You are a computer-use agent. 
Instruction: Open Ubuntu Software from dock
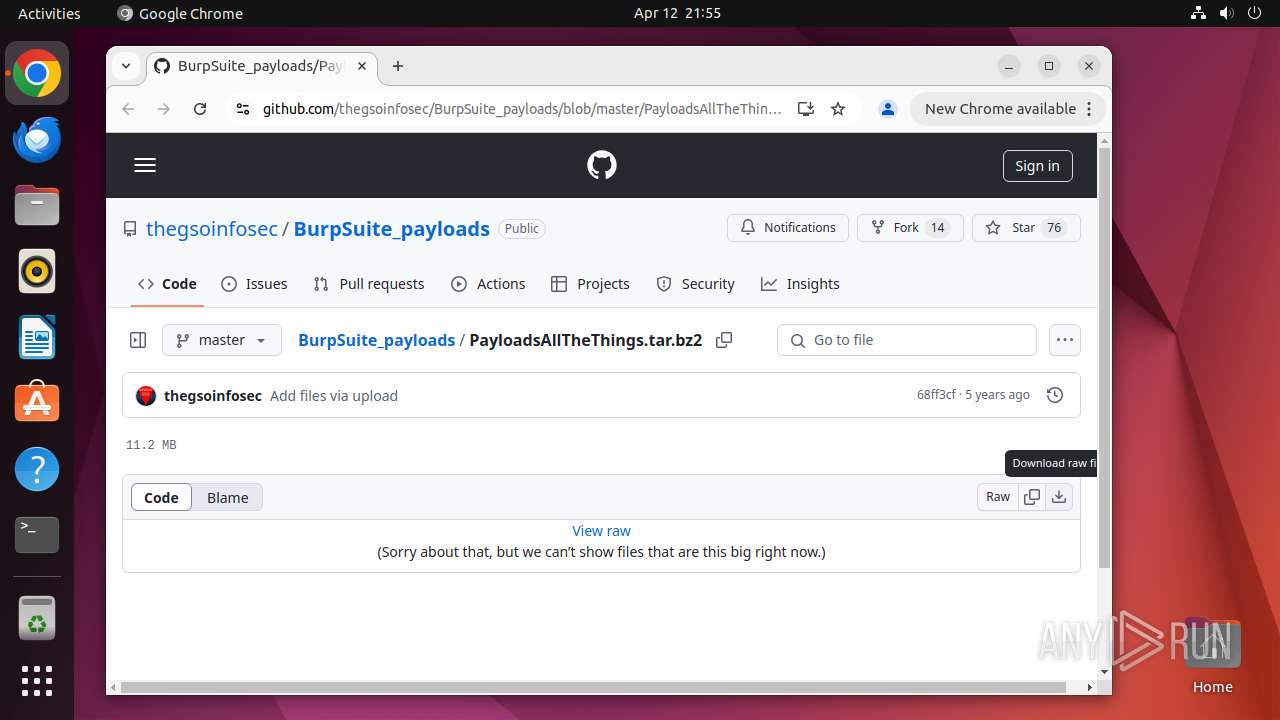click(x=37, y=403)
